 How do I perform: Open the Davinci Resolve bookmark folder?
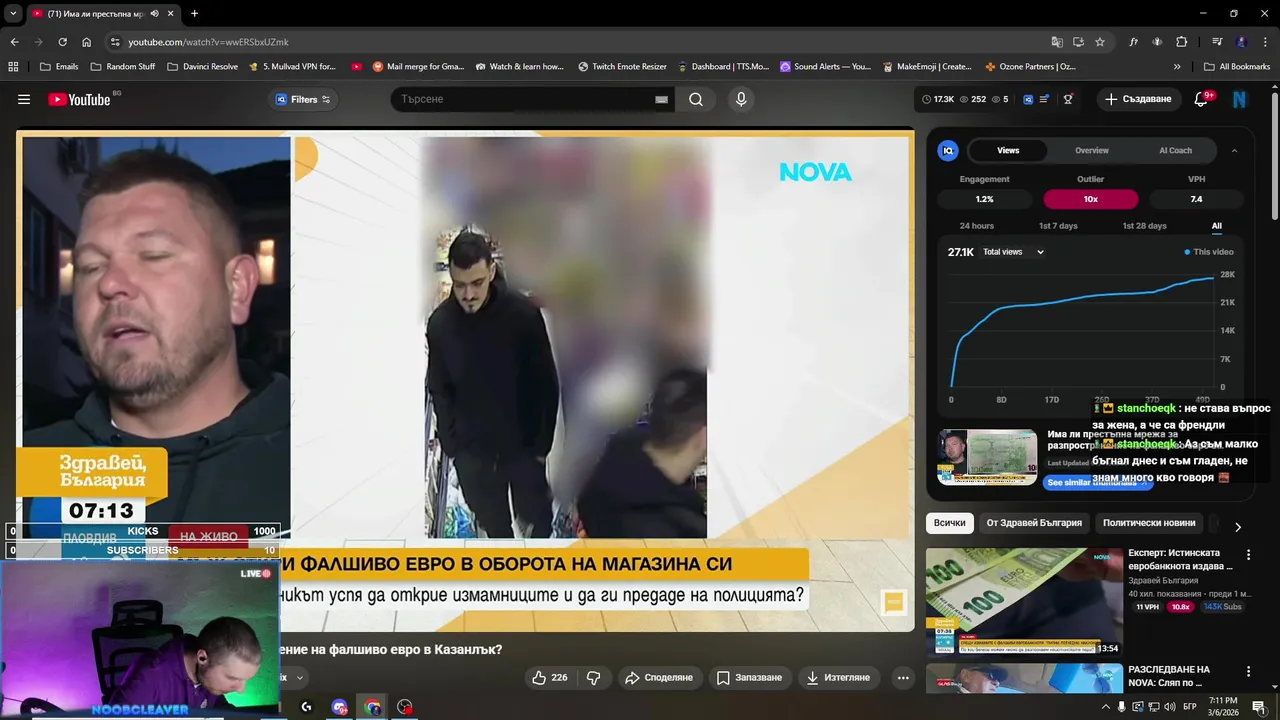(203, 67)
